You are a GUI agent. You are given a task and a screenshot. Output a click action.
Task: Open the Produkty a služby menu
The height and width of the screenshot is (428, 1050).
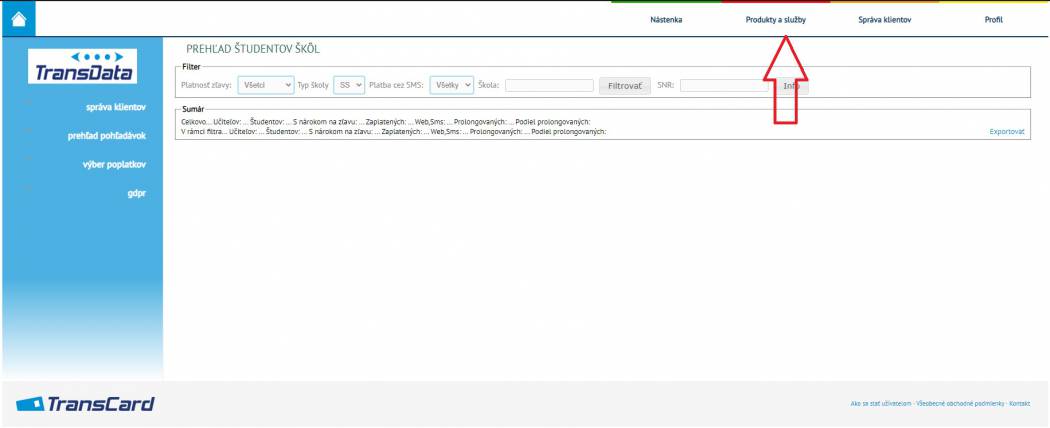coord(775,20)
